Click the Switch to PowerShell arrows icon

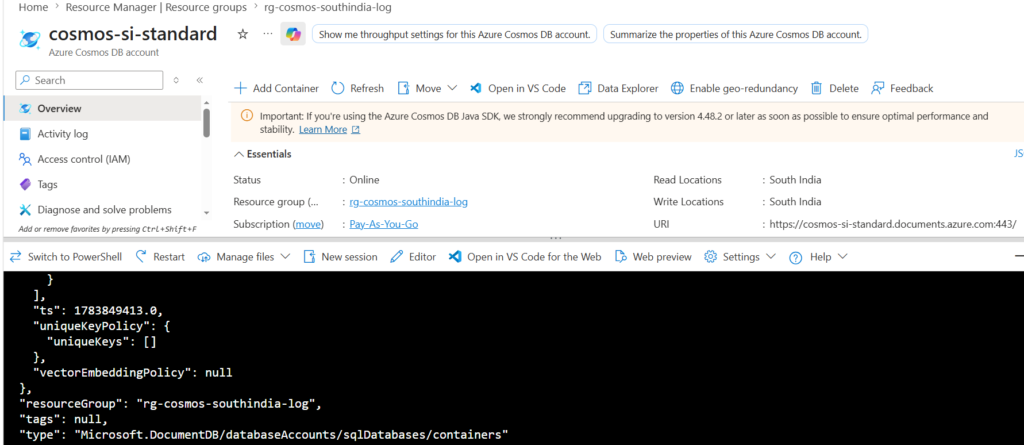coord(16,257)
